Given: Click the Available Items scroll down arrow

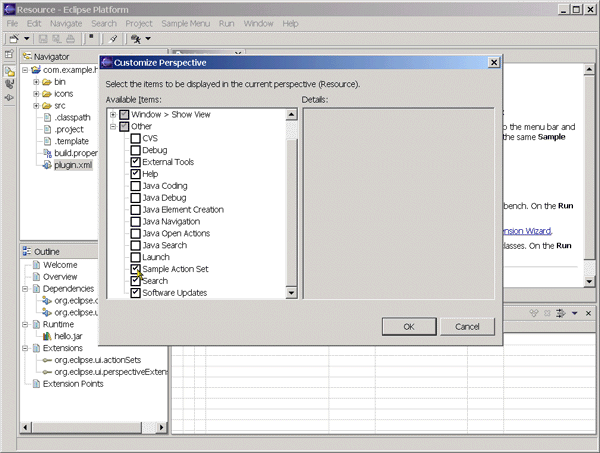Looking at the screenshot, I should coord(291,293).
